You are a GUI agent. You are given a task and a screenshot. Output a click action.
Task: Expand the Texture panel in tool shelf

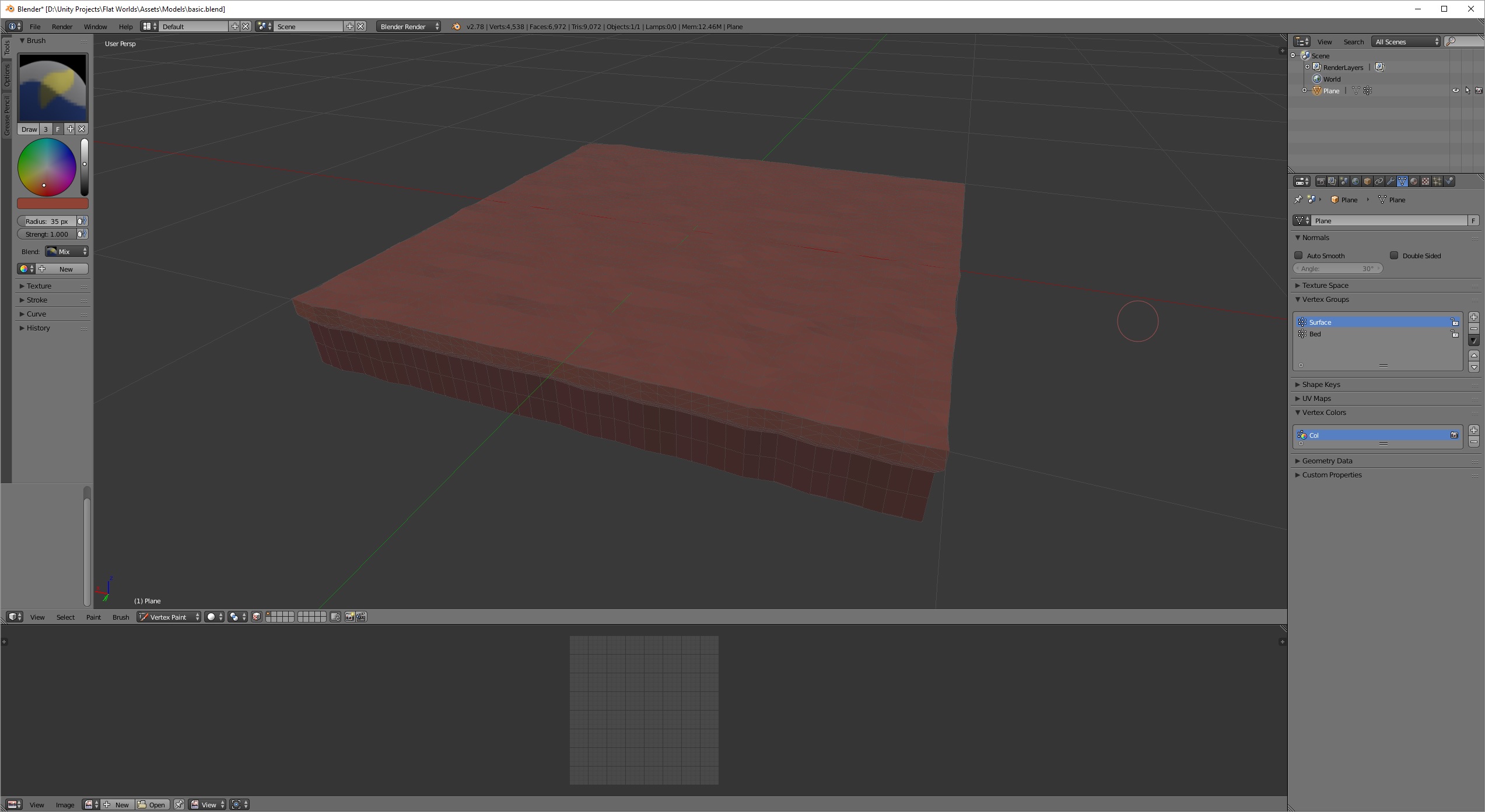(39, 286)
